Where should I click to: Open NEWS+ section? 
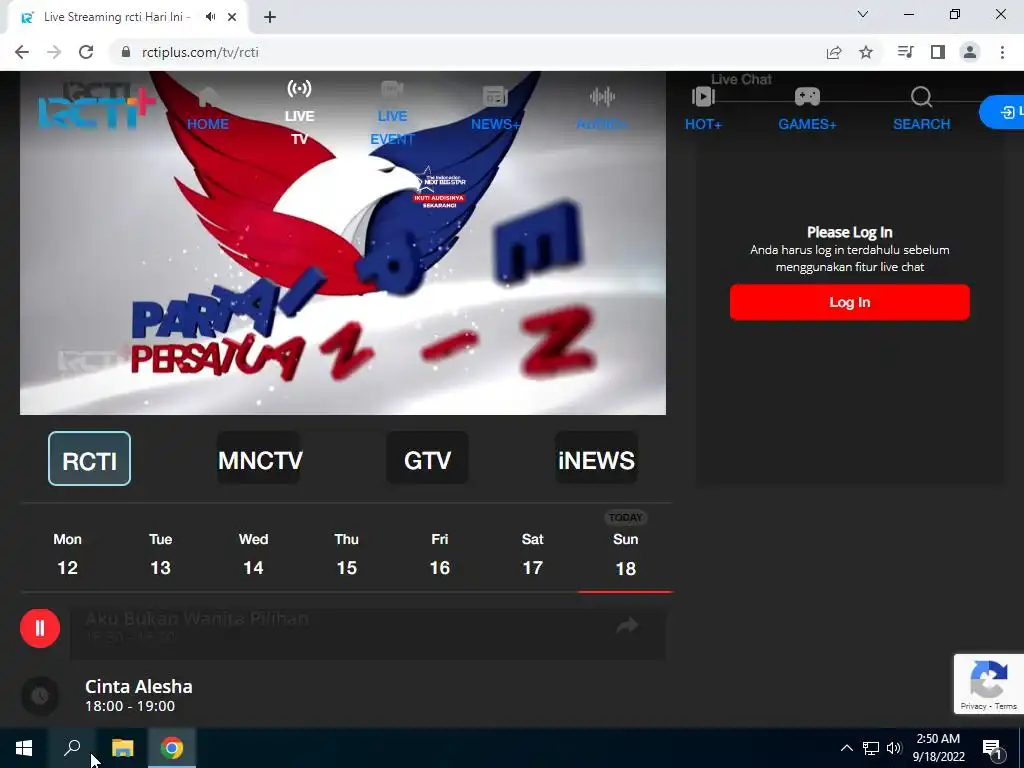click(495, 110)
